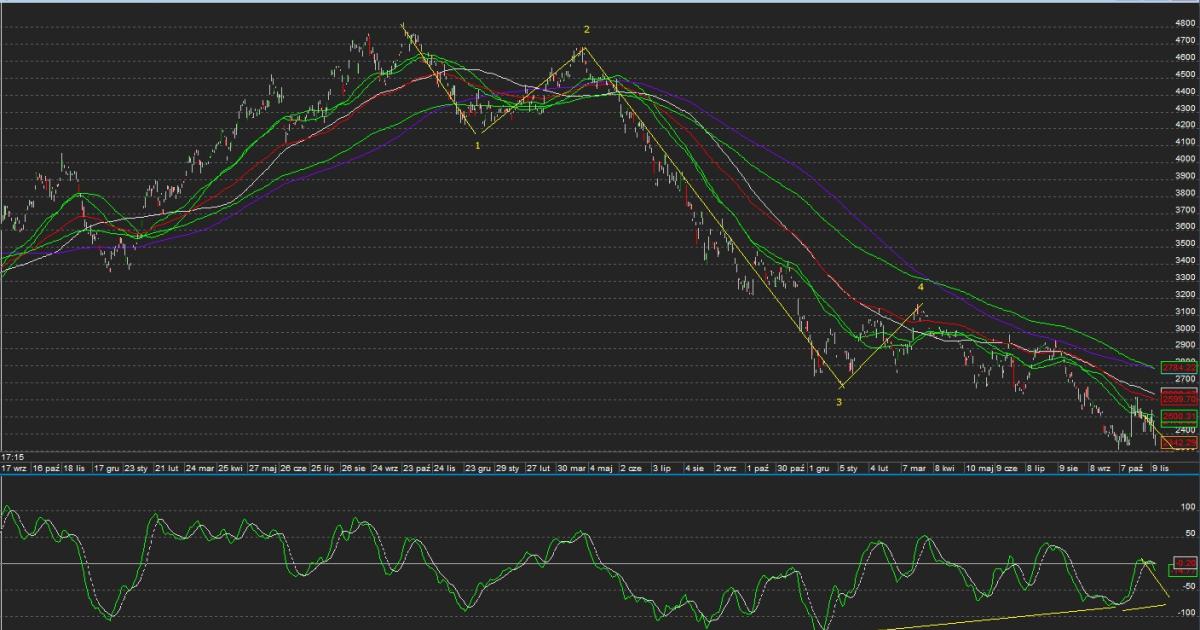This screenshot has width=1200, height=630.
Task: Select the '17 wrz' date on time axis
Action: click(13, 467)
